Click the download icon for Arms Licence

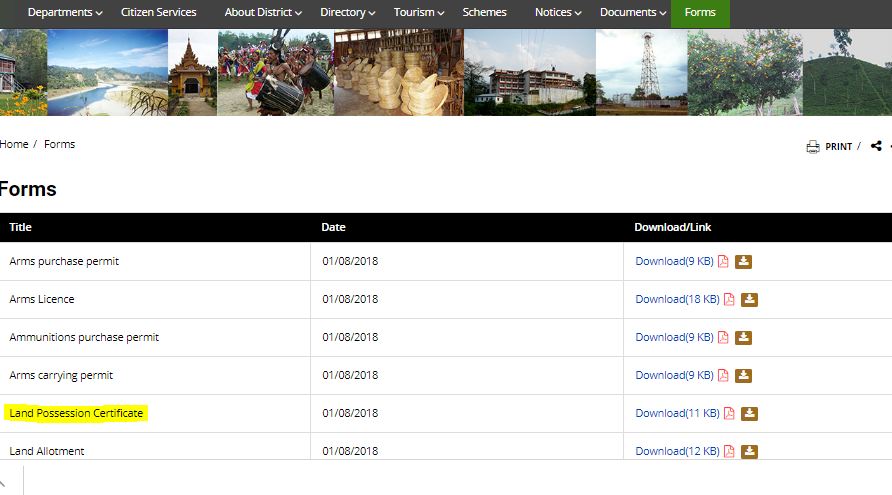(749, 300)
